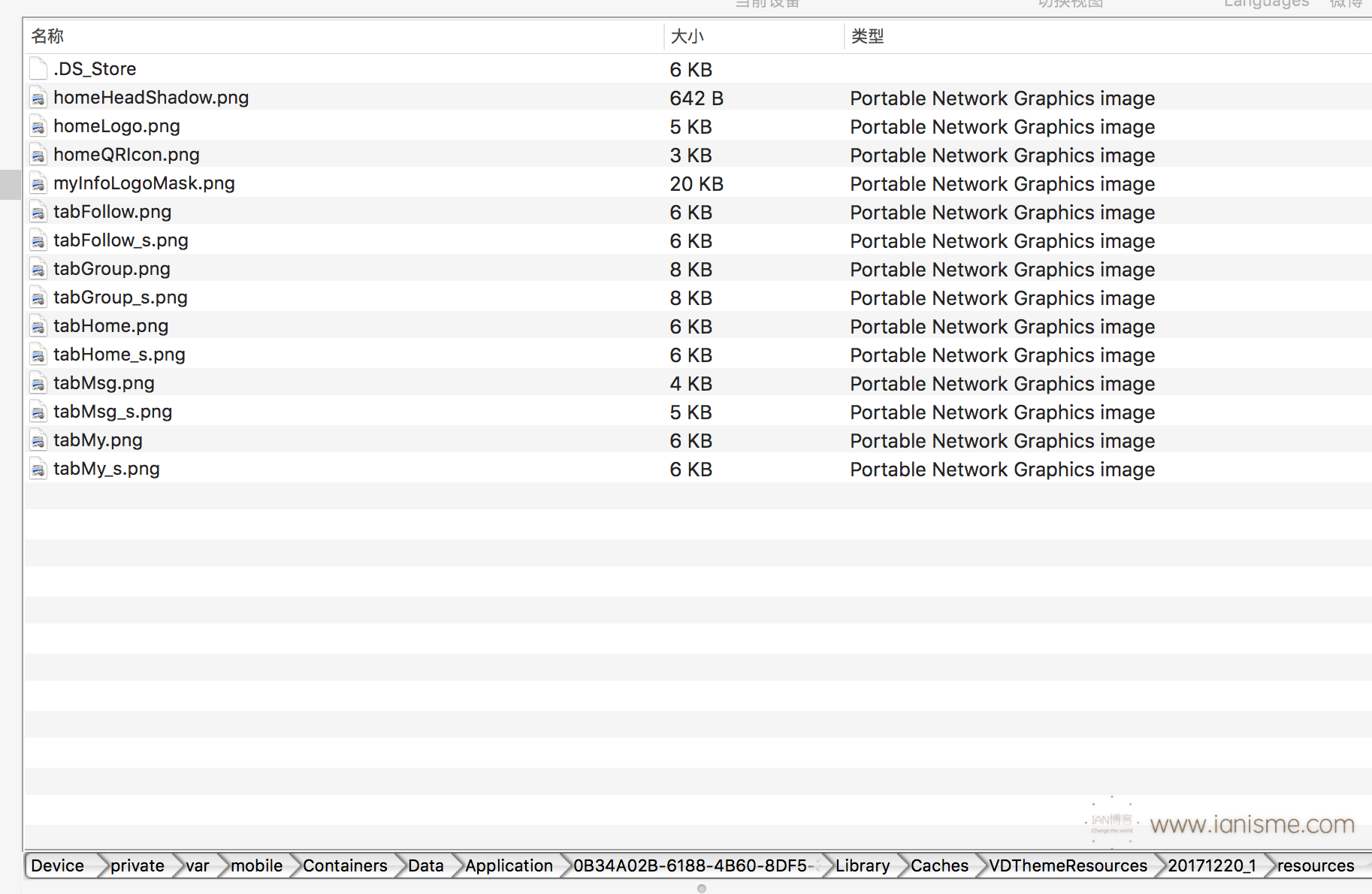
Task: Go to var in the path bar
Action: 198,865
